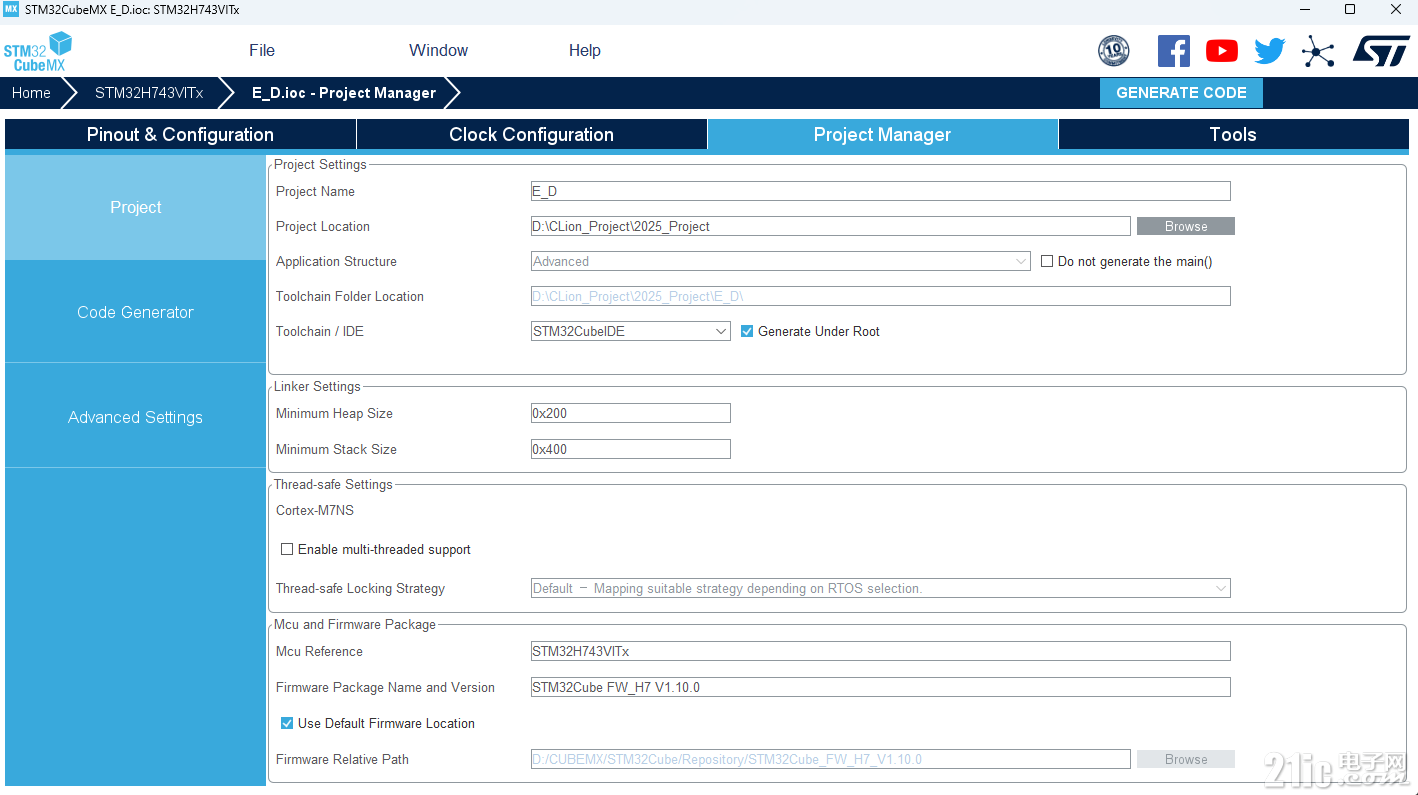Switch to the Tools tab

coord(1232,135)
